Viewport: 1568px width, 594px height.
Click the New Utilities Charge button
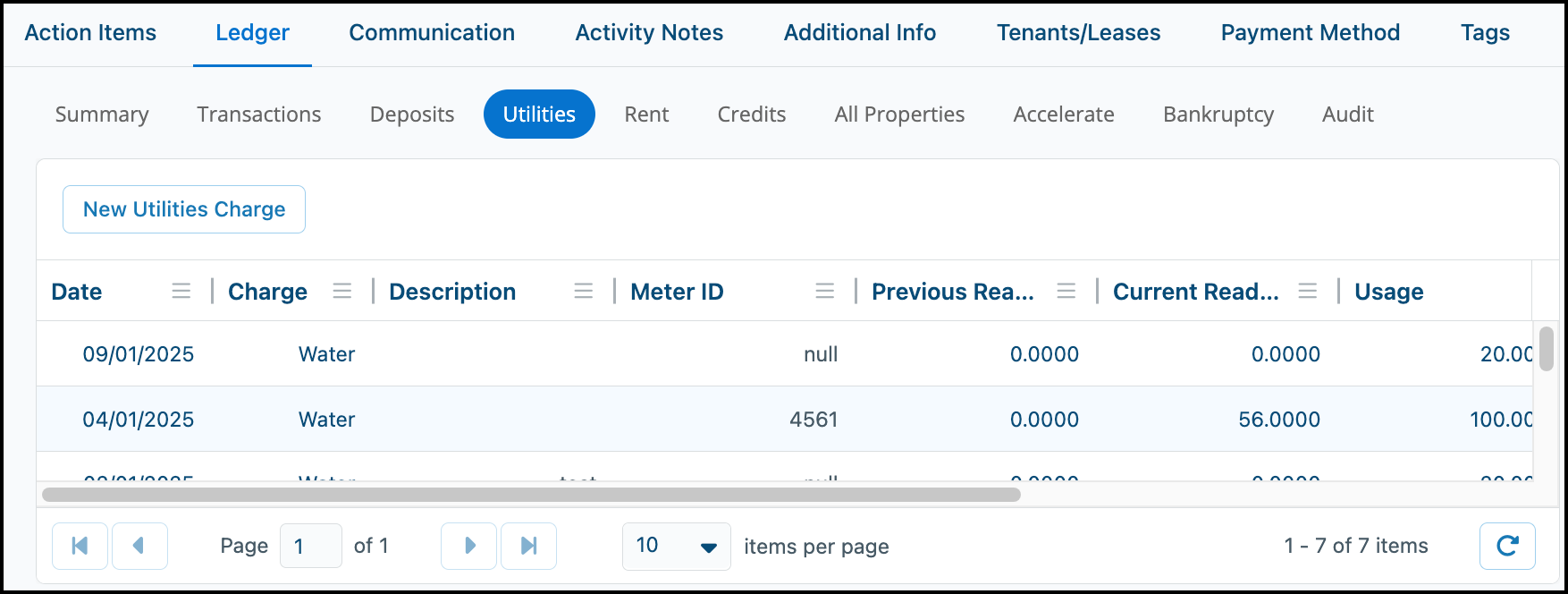pos(184,209)
